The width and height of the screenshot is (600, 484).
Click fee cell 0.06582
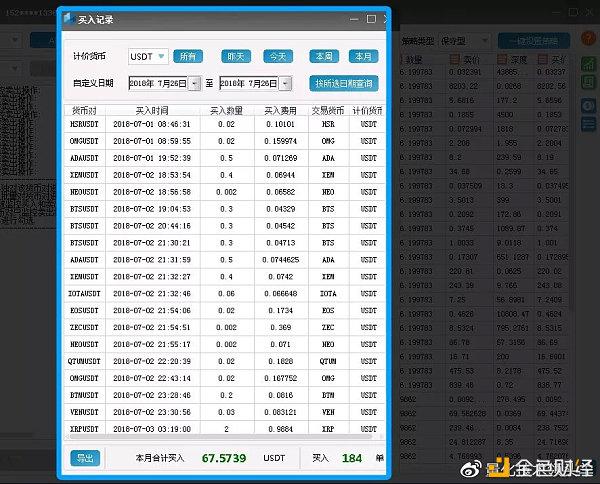(280, 192)
